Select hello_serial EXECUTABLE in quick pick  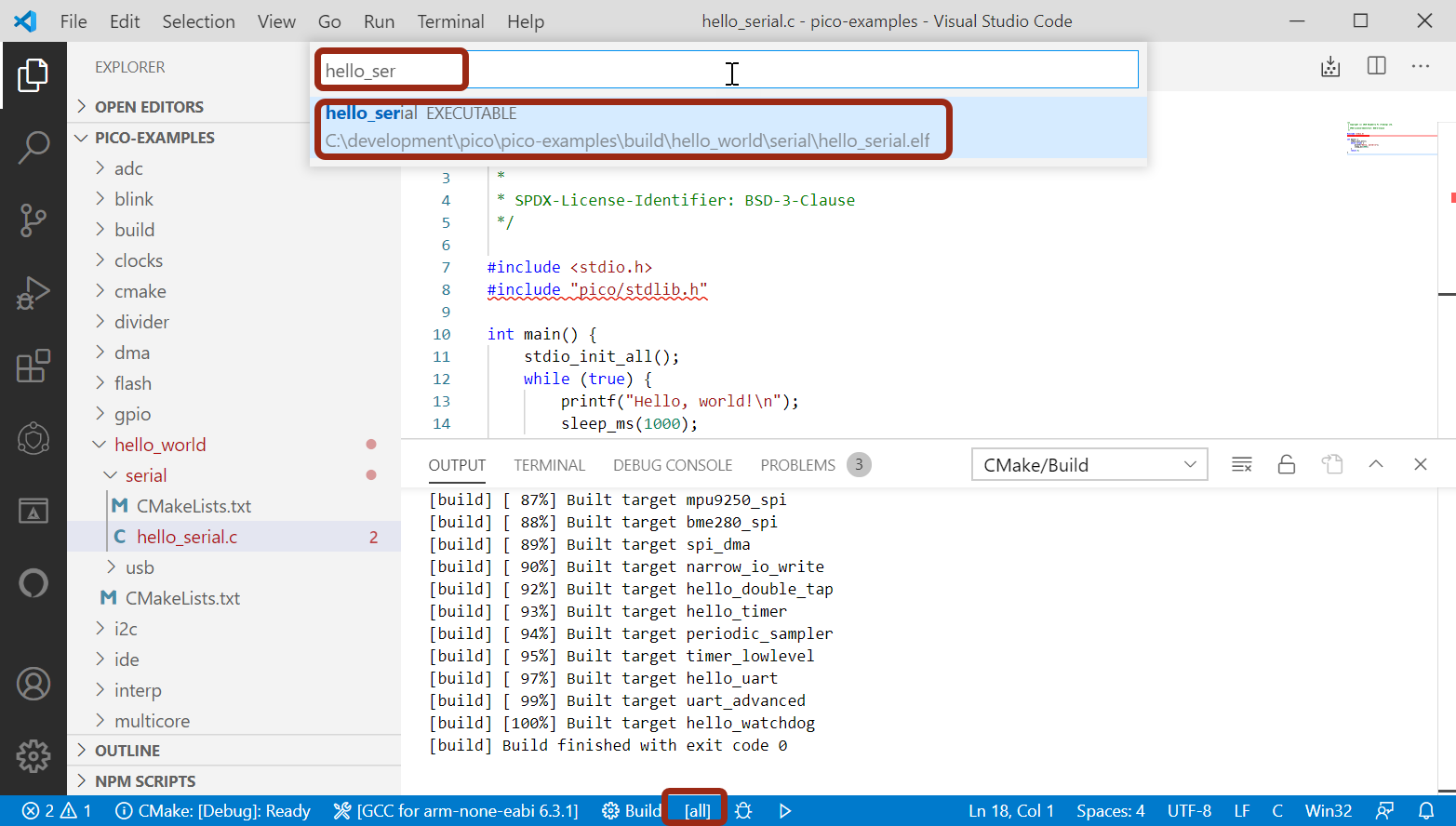[728, 127]
